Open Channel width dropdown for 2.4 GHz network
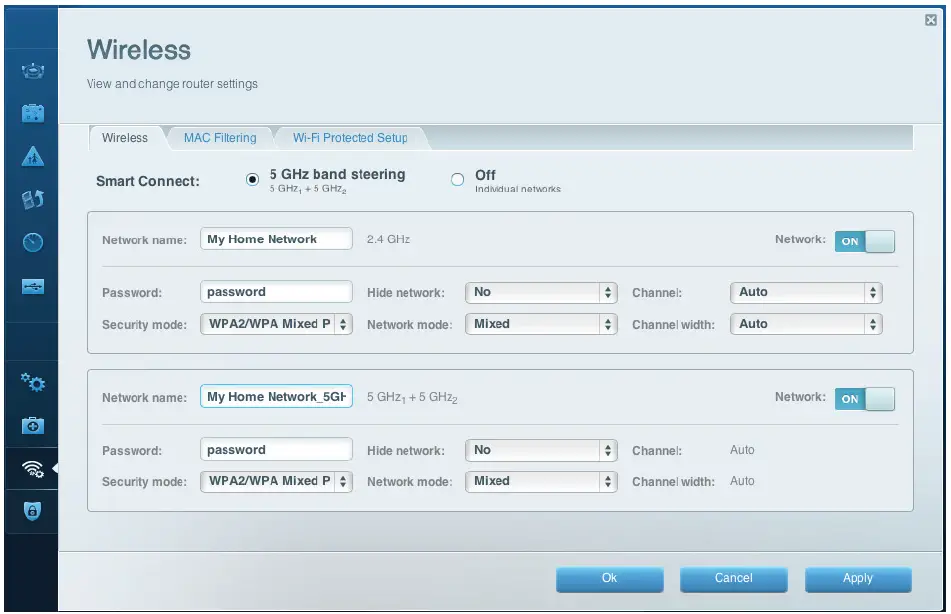Screen dimensions: 951x614 (806, 324)
